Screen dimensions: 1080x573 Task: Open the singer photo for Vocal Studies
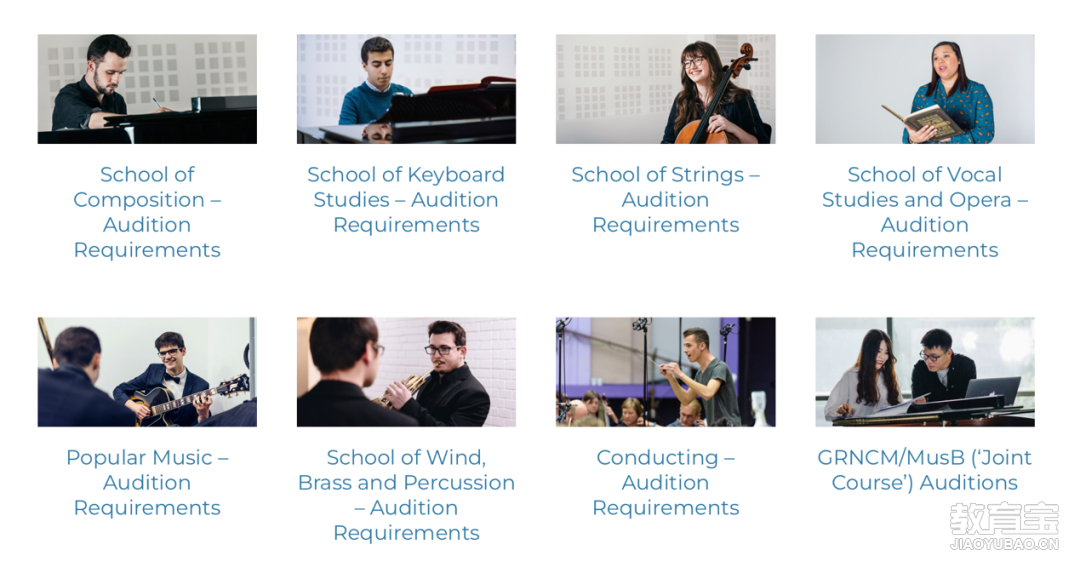click(925, 89)
